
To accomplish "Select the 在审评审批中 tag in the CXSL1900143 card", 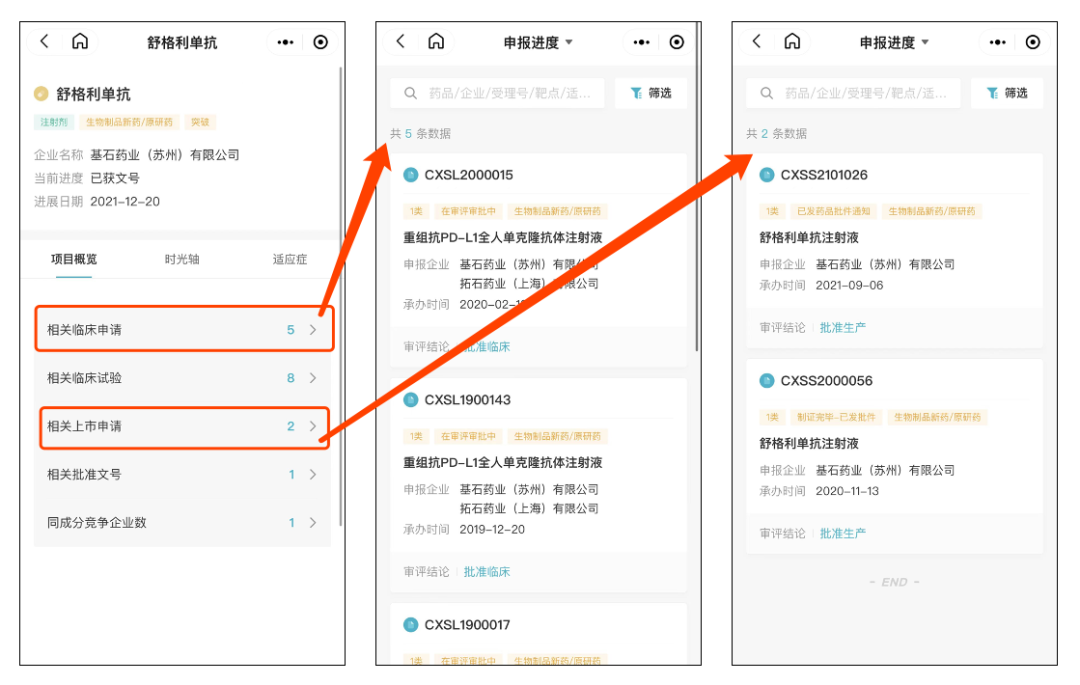I will tap(468, 436).
